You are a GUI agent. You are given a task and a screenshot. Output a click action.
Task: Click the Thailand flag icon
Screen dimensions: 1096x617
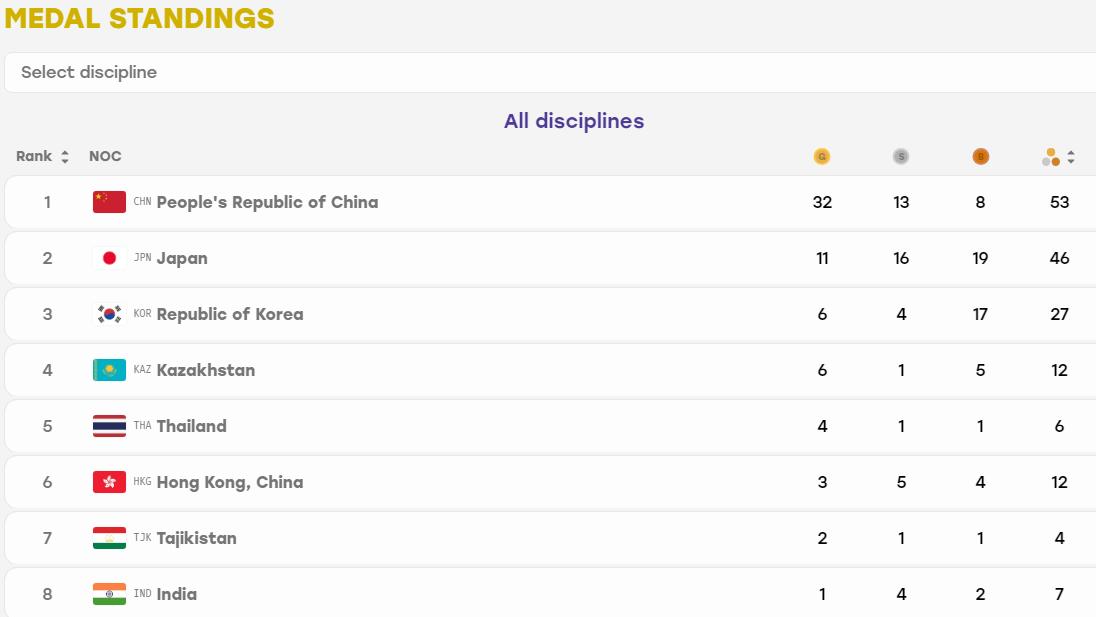click(x=109, y=426)
